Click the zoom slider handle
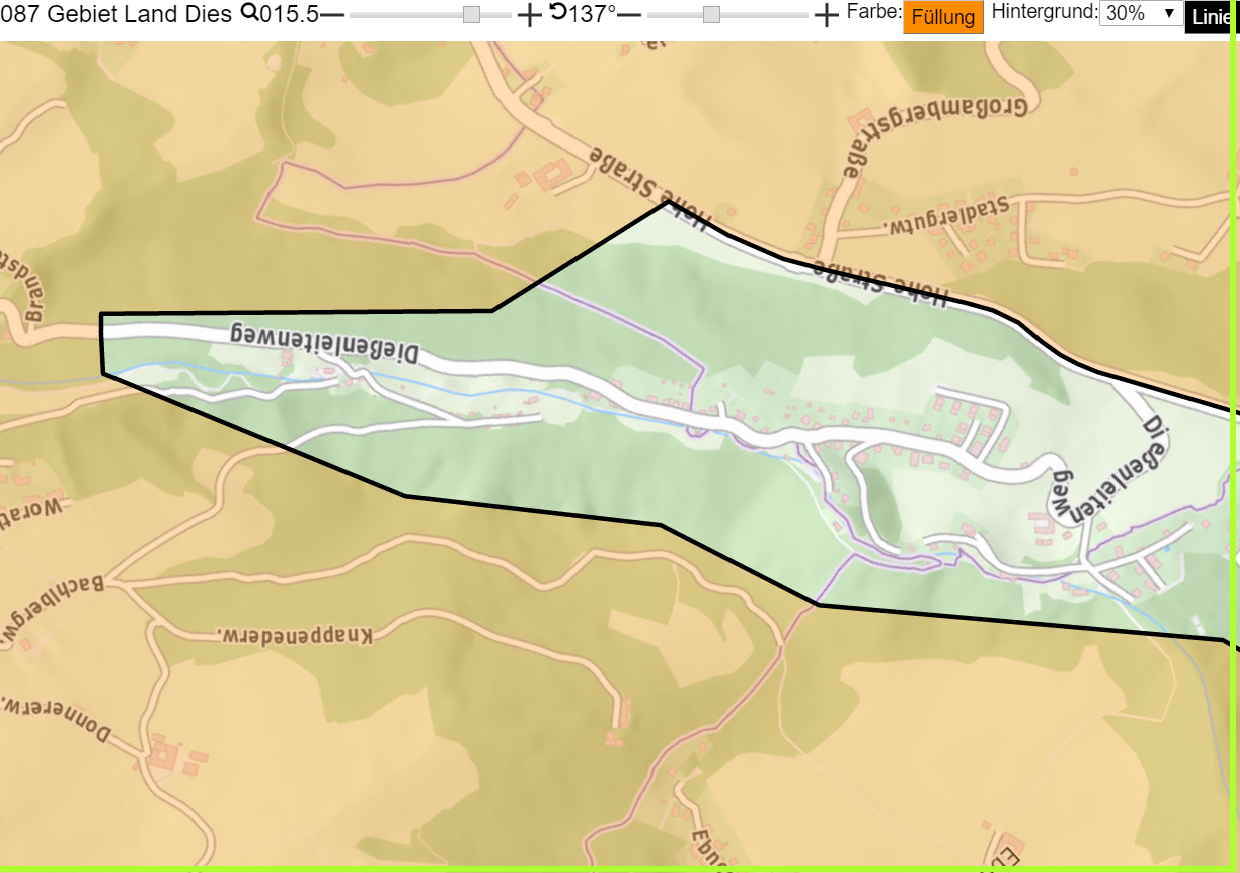Viewport: 1240px width, 873px height. pos(472,14)
